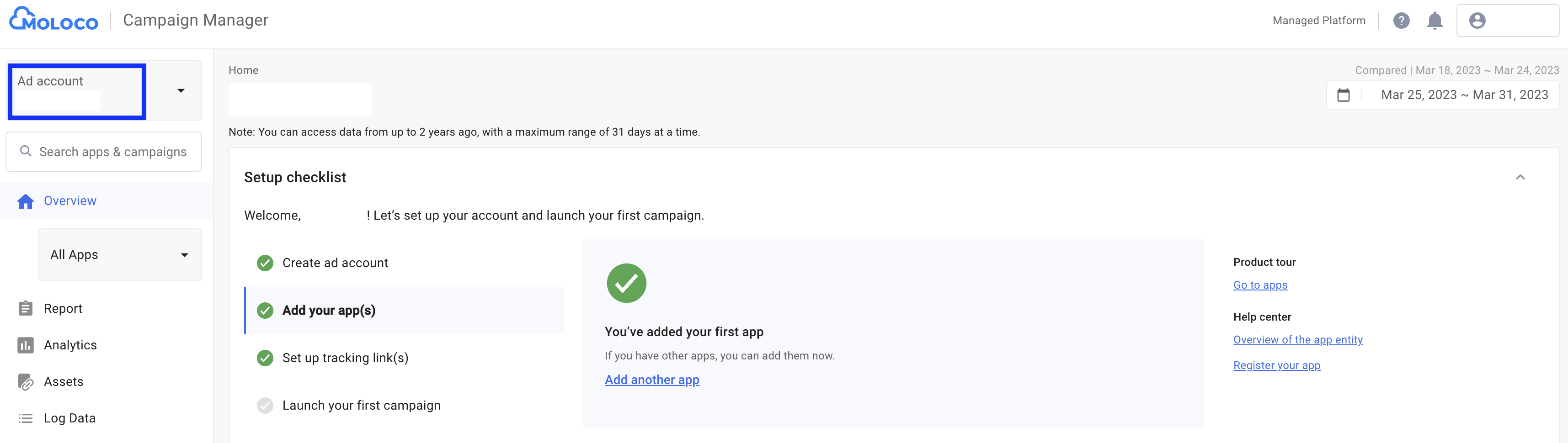Select the Set up tracking link(s) step
The height and width of the screenshot is (443, 1568).
pyautogui.click(x=345, y=358)
